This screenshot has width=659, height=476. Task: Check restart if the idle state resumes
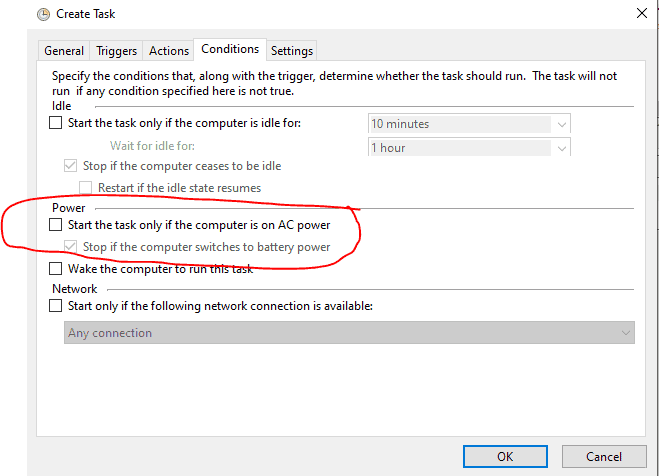point(85,187)
